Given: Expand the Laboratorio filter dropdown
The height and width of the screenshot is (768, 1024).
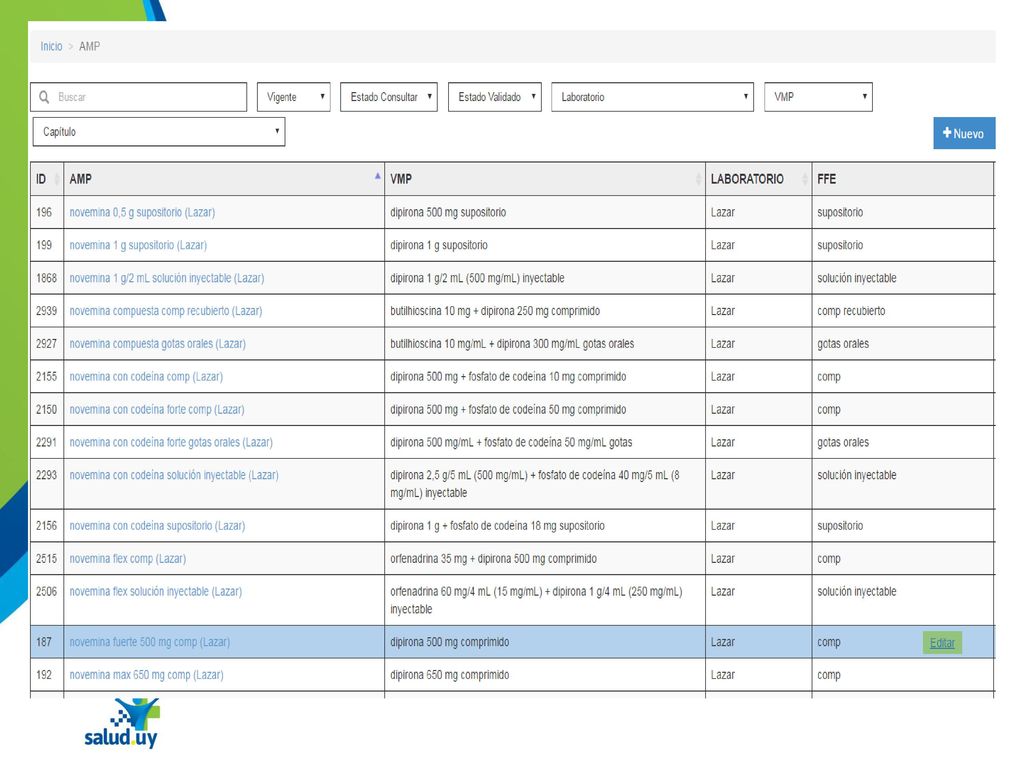Looking at the screenshot, I should point(652,97).
